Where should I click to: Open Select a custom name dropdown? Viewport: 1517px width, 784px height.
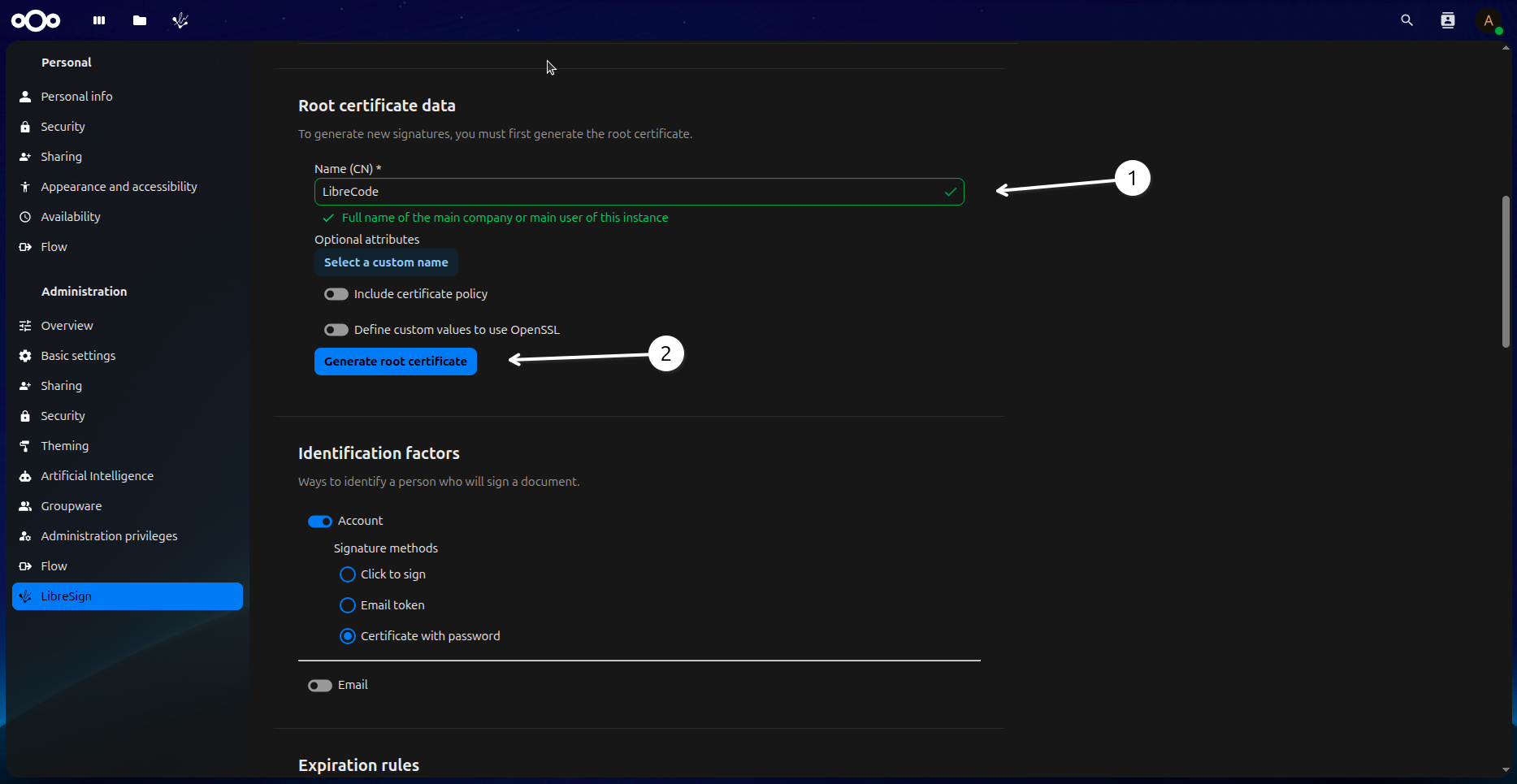[x=386, y=262]
